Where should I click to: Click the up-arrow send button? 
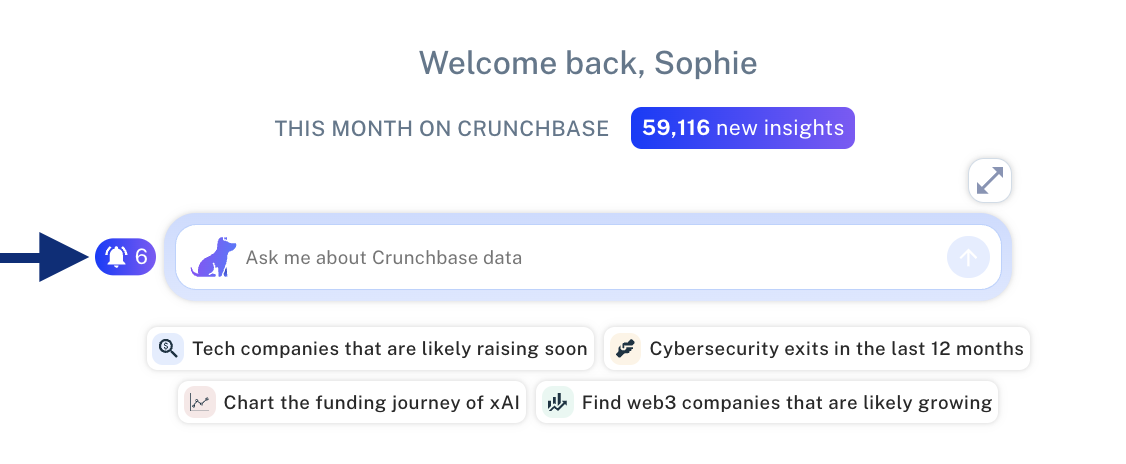(968, 257)
